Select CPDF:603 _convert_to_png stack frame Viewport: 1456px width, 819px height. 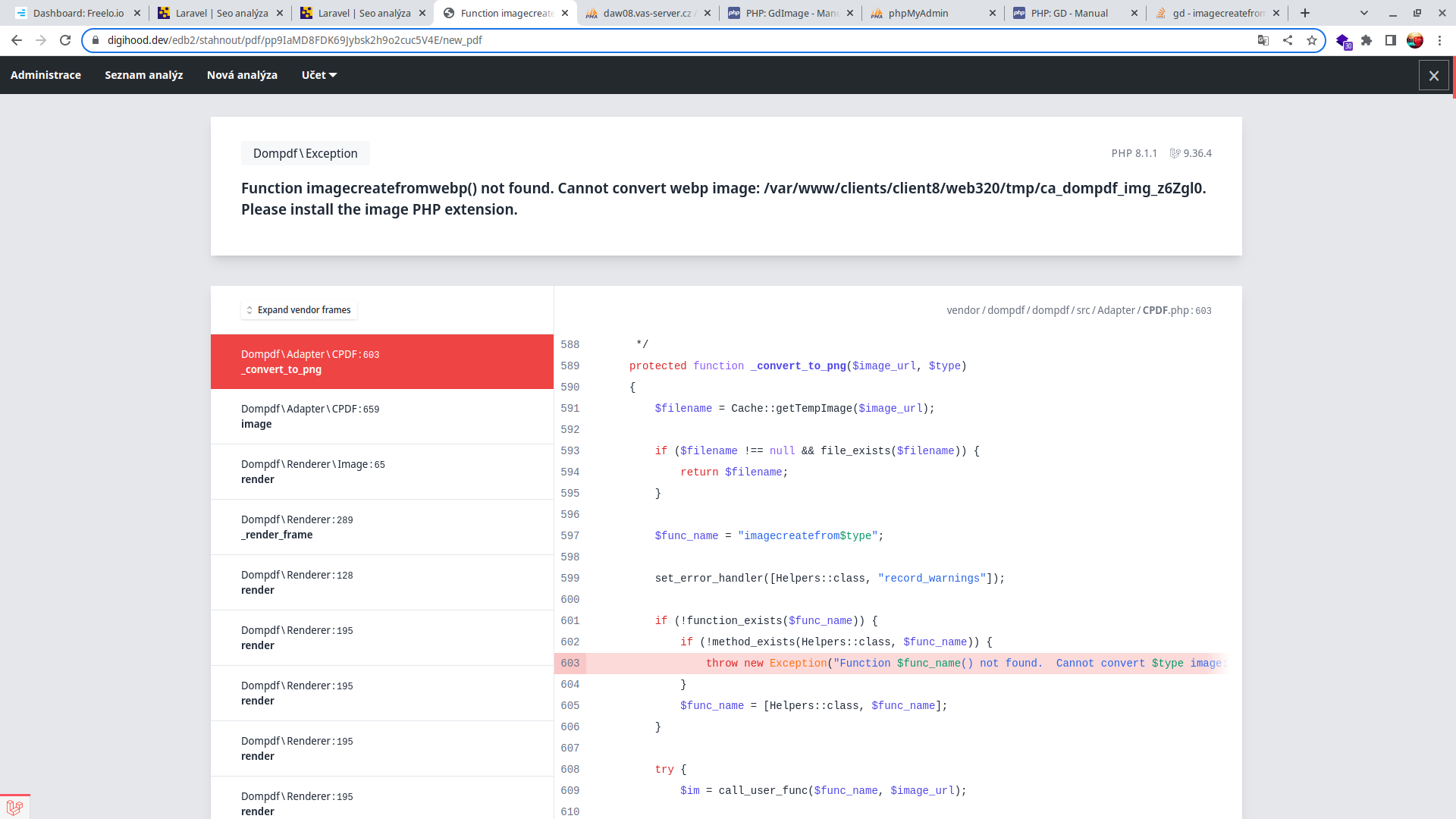[x=382, y=362]
